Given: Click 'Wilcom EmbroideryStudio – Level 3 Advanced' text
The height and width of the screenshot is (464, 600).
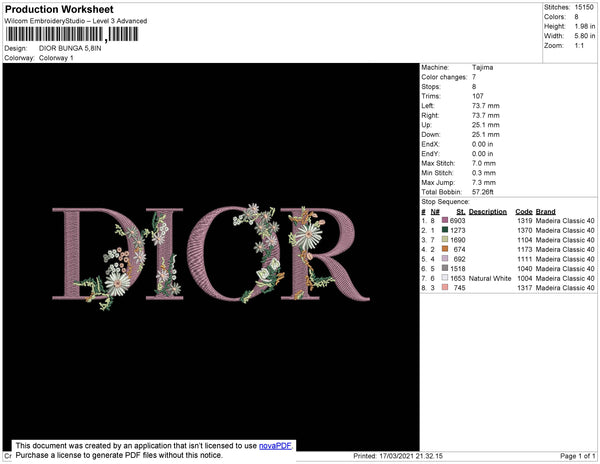Looking at the screenshot, I should (x=76, y=21).
